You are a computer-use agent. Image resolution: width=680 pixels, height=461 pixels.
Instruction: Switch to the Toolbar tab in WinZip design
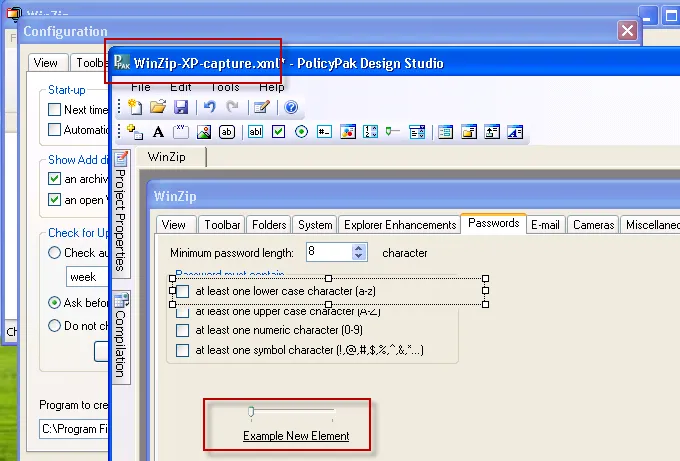point(222,225)
